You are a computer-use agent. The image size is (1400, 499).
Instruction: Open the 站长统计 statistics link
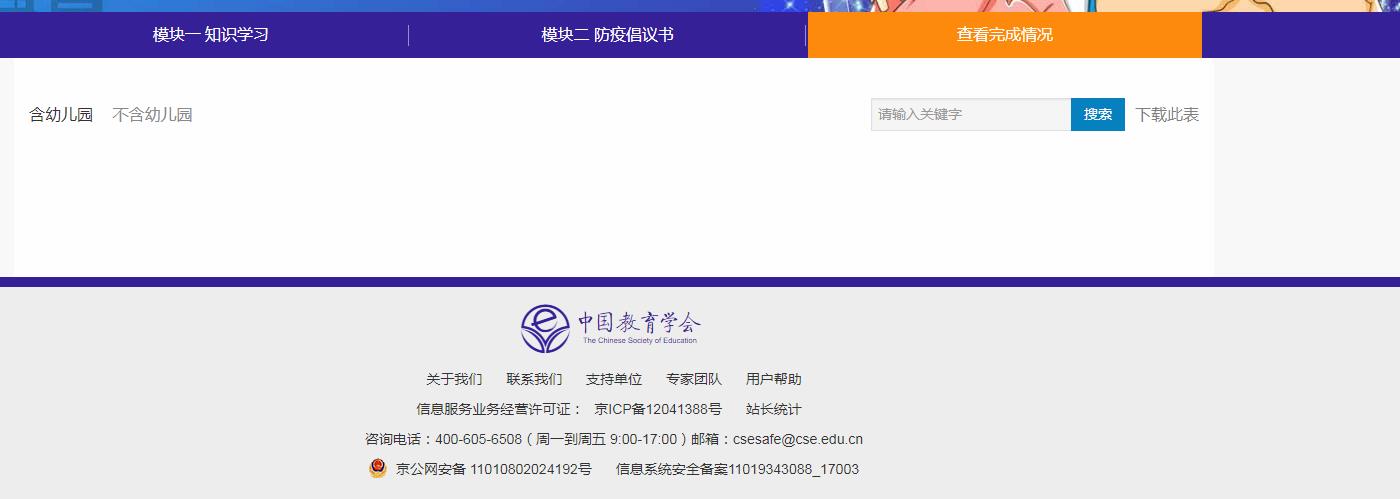774,409
